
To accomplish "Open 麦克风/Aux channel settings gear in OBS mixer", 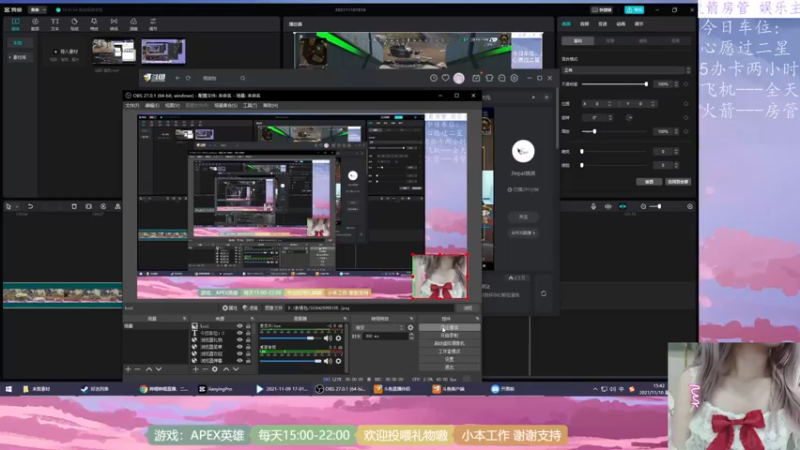I will pyautogui.click(x=338, y=338).
